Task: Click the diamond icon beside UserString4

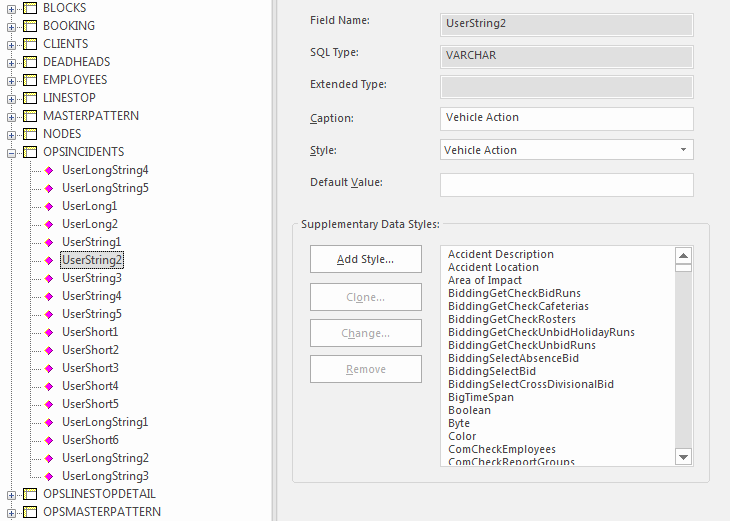Action: pyautogui.click(x=49, y=297)
